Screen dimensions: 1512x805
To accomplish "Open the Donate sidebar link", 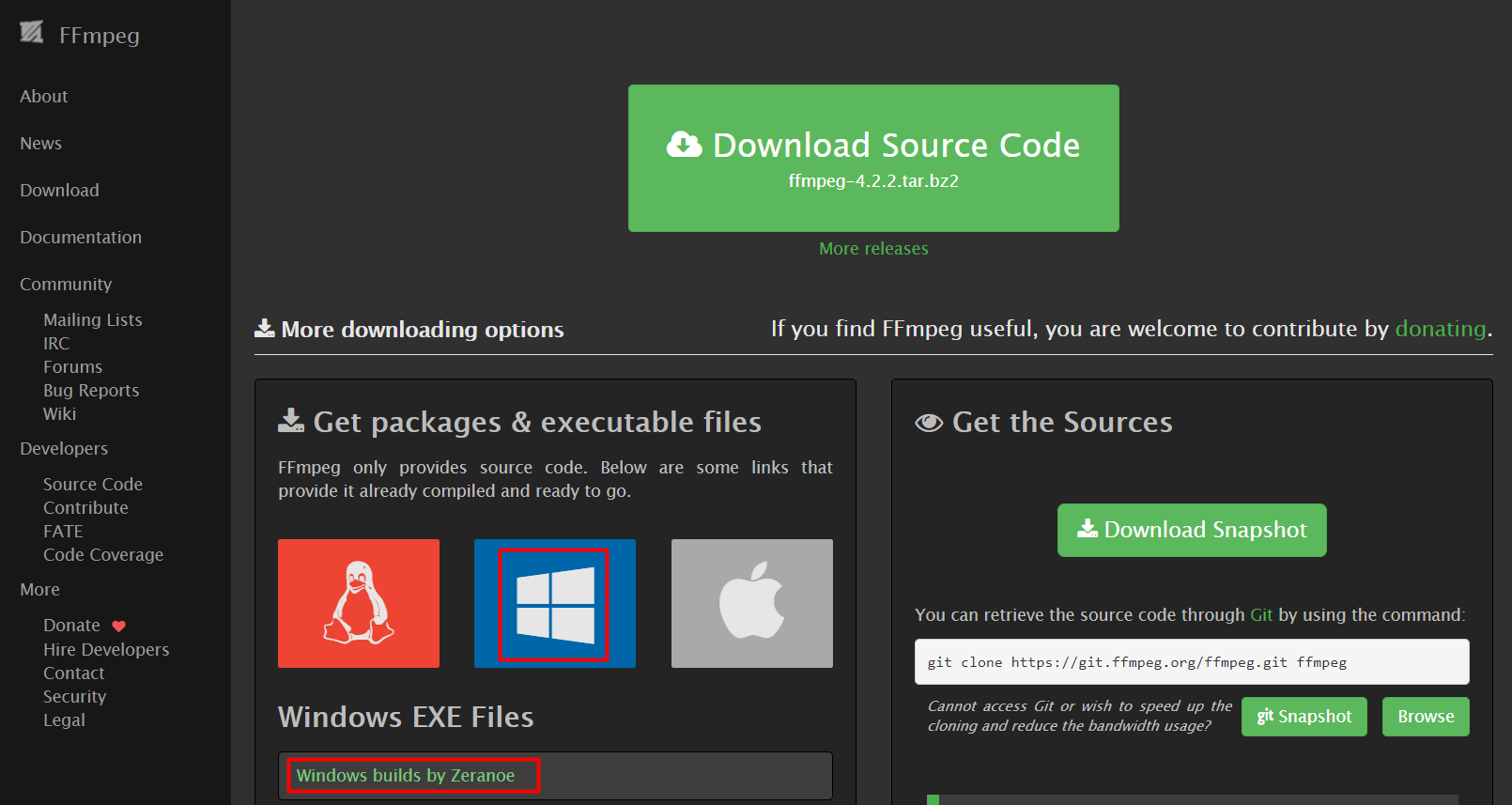I will (71, 626).
